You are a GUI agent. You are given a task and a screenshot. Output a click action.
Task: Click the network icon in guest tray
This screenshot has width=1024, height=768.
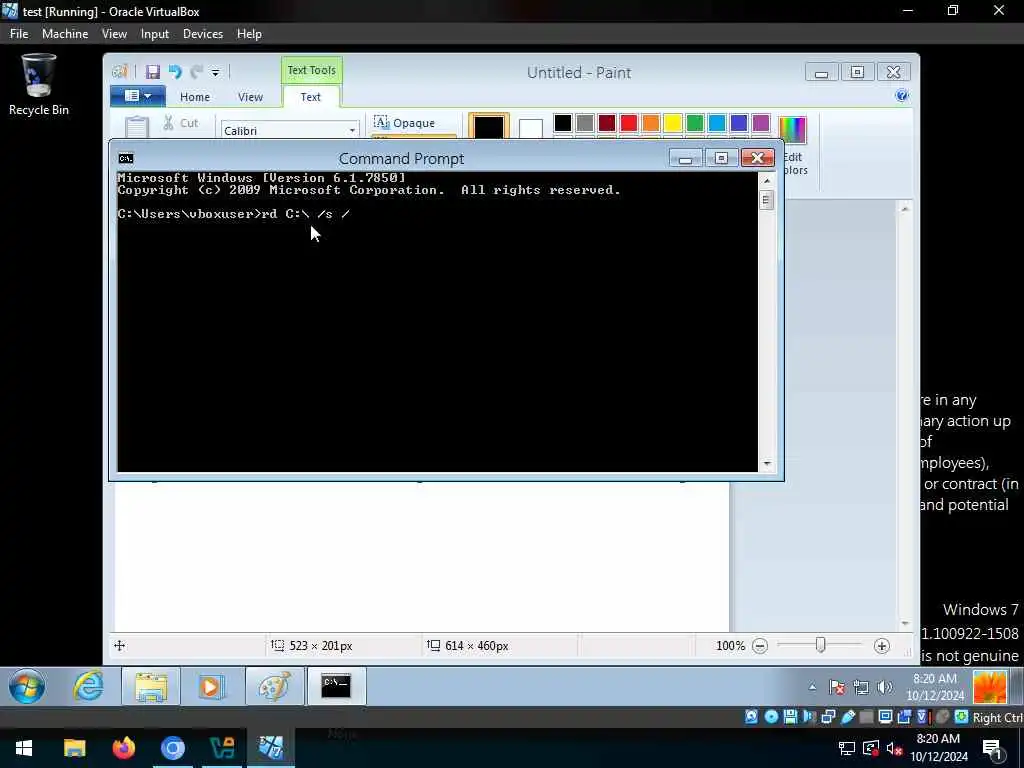click(x=861, y=687)
